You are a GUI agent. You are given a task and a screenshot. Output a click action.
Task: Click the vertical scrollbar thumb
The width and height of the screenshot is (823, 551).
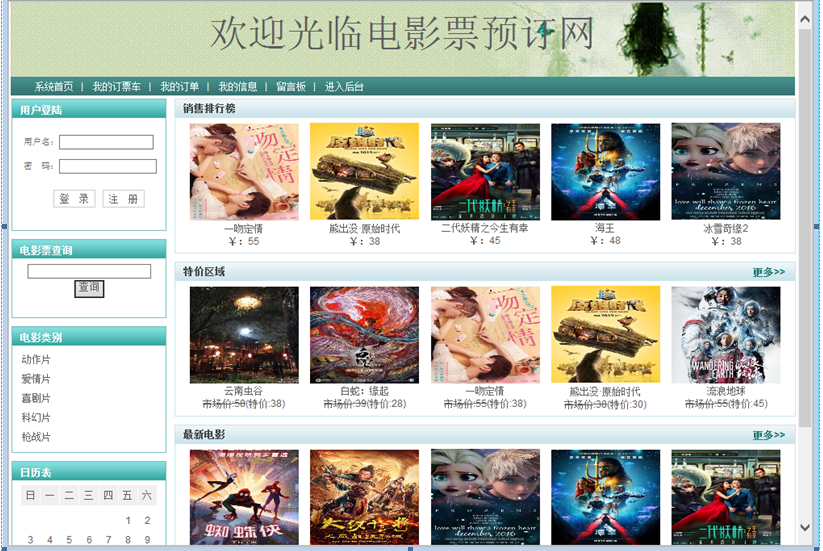coord(805,227)
